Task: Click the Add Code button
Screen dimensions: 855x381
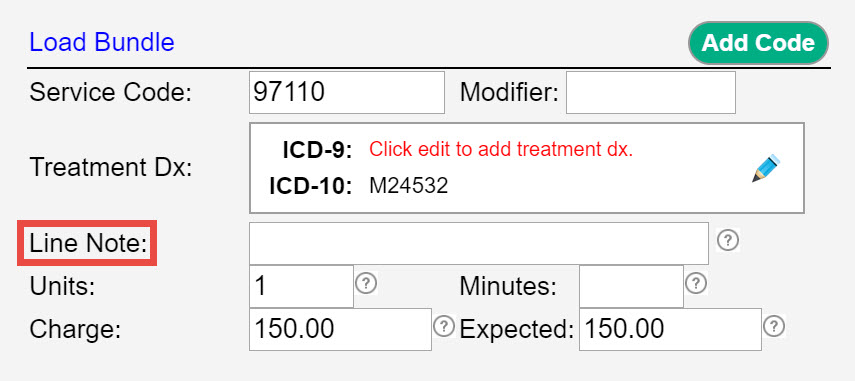Action: pyautogui.click(x=758, y=43)
